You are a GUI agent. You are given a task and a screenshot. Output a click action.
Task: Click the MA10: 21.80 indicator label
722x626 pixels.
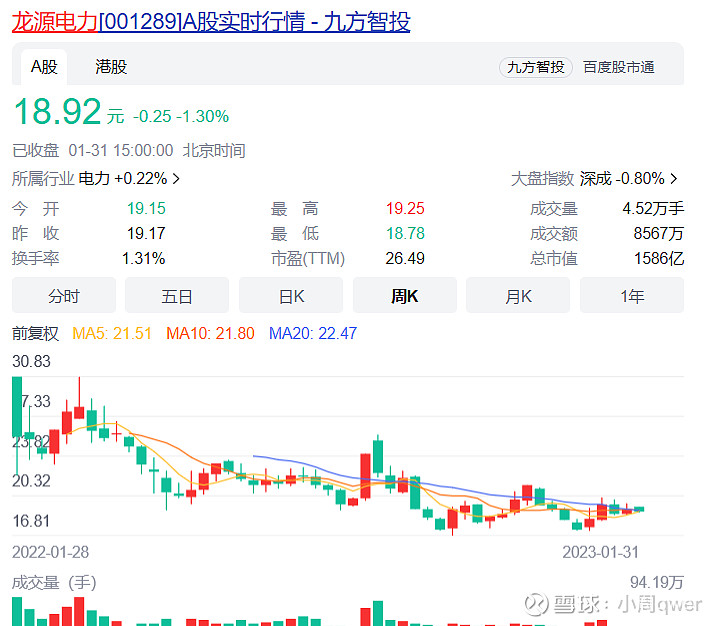coord(210,333)
